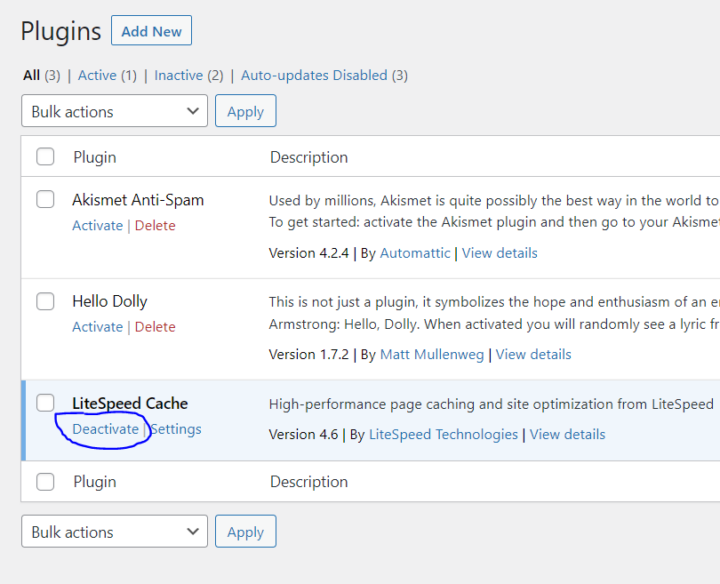Toggle the select-all checkbox in table header
This screenshot has height=584, width=720.
click(x=46, y=157)
